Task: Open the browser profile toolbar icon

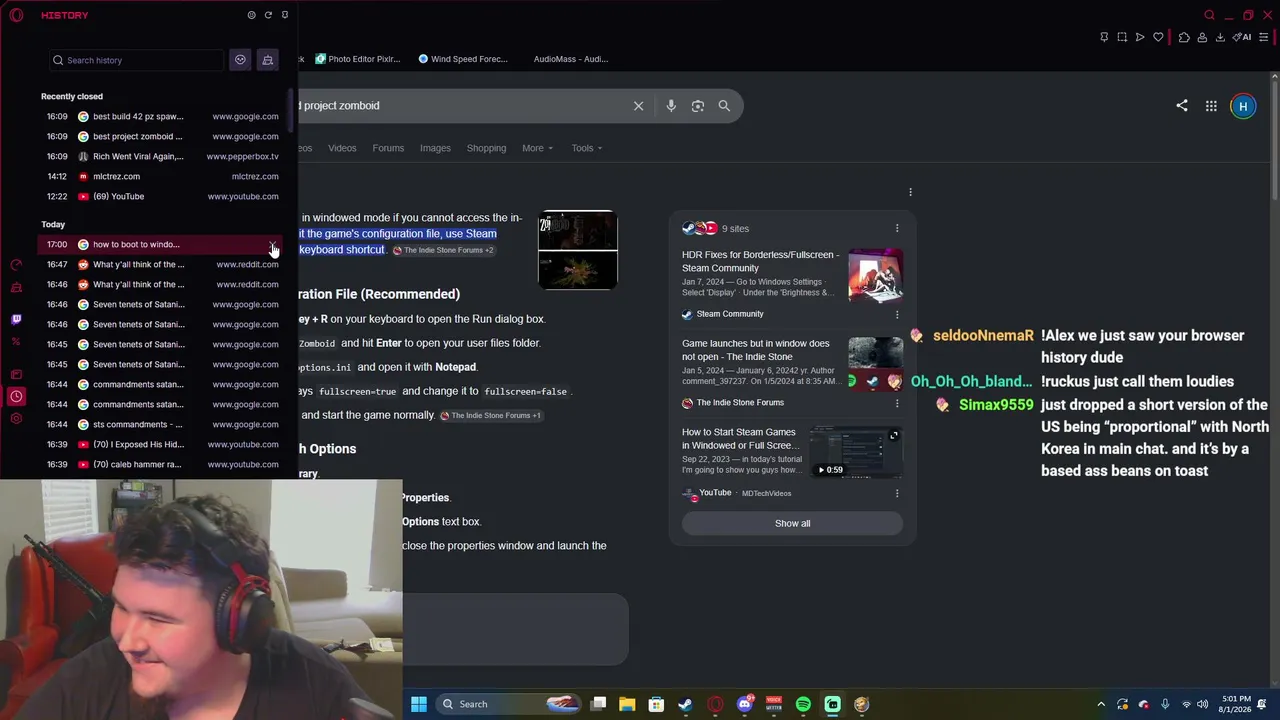Action: pos(1202,37)
